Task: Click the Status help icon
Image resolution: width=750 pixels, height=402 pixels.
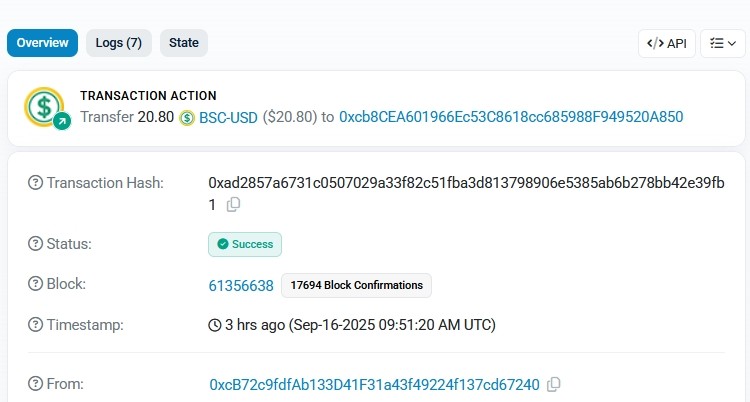Action: click(x=36, y=244)
